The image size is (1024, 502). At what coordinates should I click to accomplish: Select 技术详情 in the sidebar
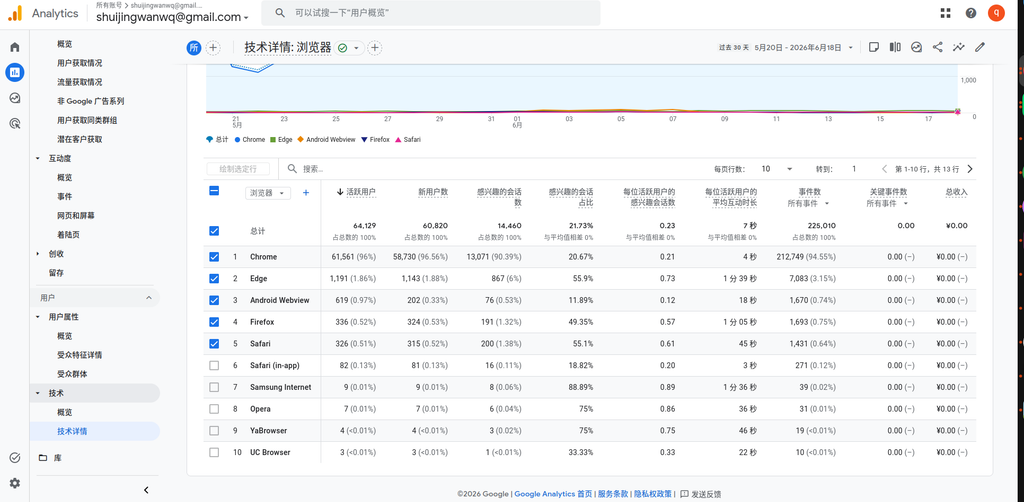(72, 431)
